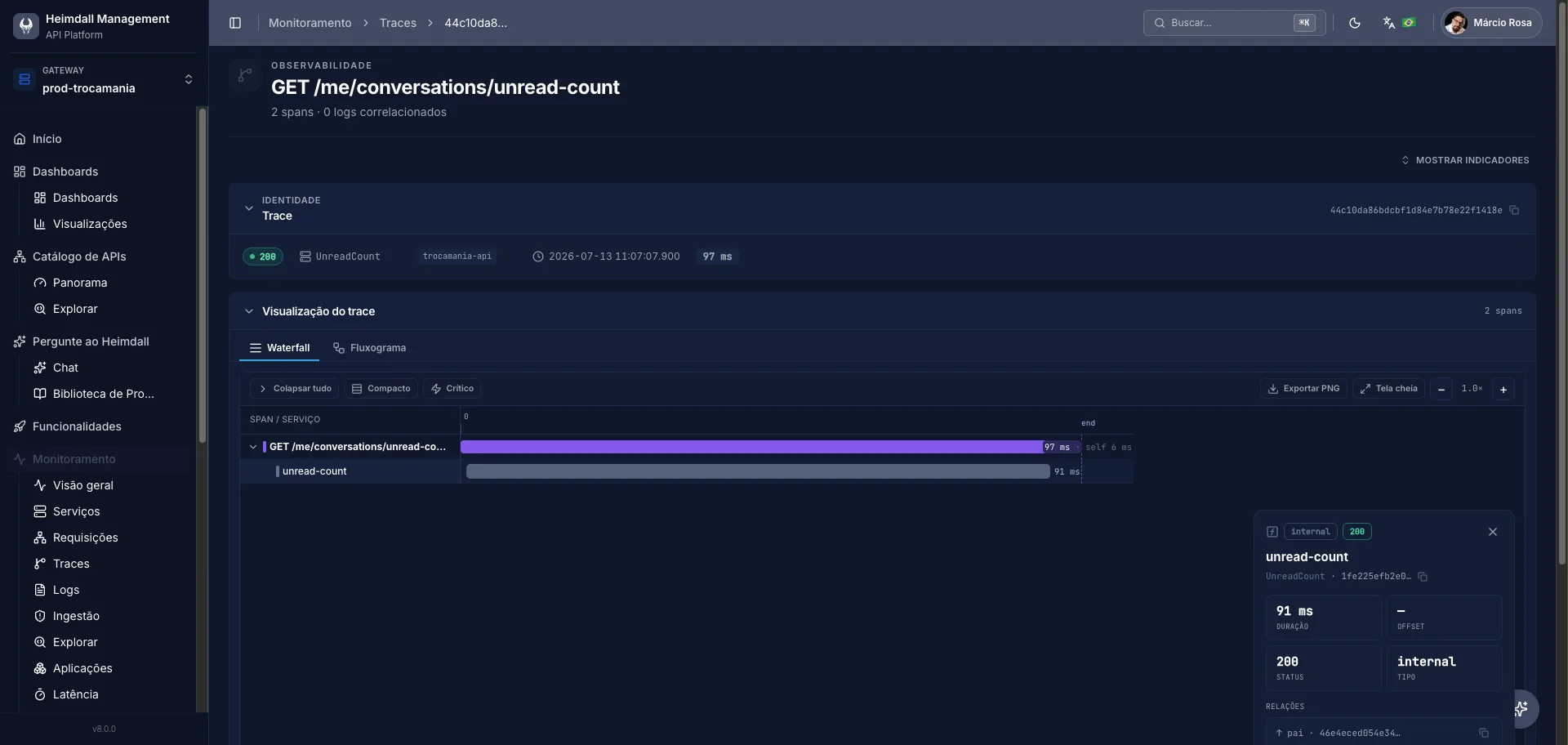Copy the span ID 1fe225efb2e0
The width and height of the screenshot is (1568, 745).
[1423, 577]
